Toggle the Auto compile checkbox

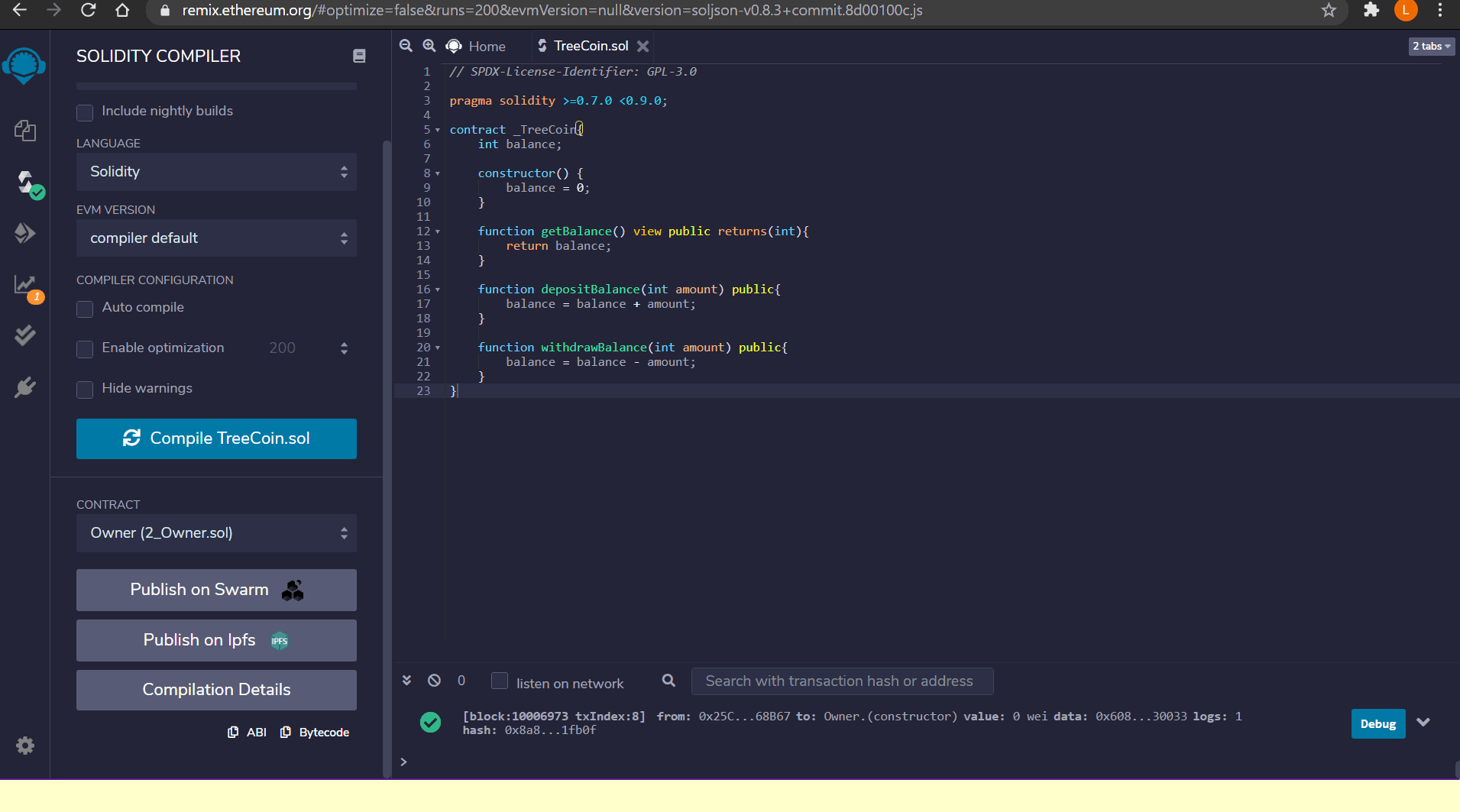(x=85, y=309)
